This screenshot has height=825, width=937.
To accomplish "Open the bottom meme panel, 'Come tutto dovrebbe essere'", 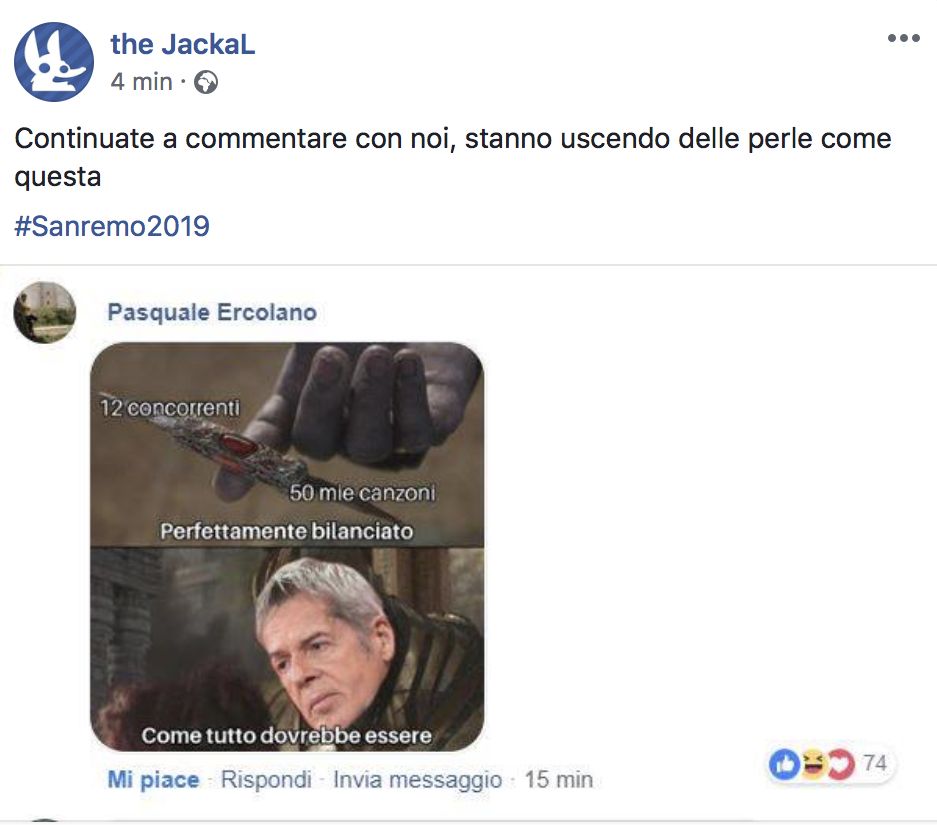I will [287, 649].
